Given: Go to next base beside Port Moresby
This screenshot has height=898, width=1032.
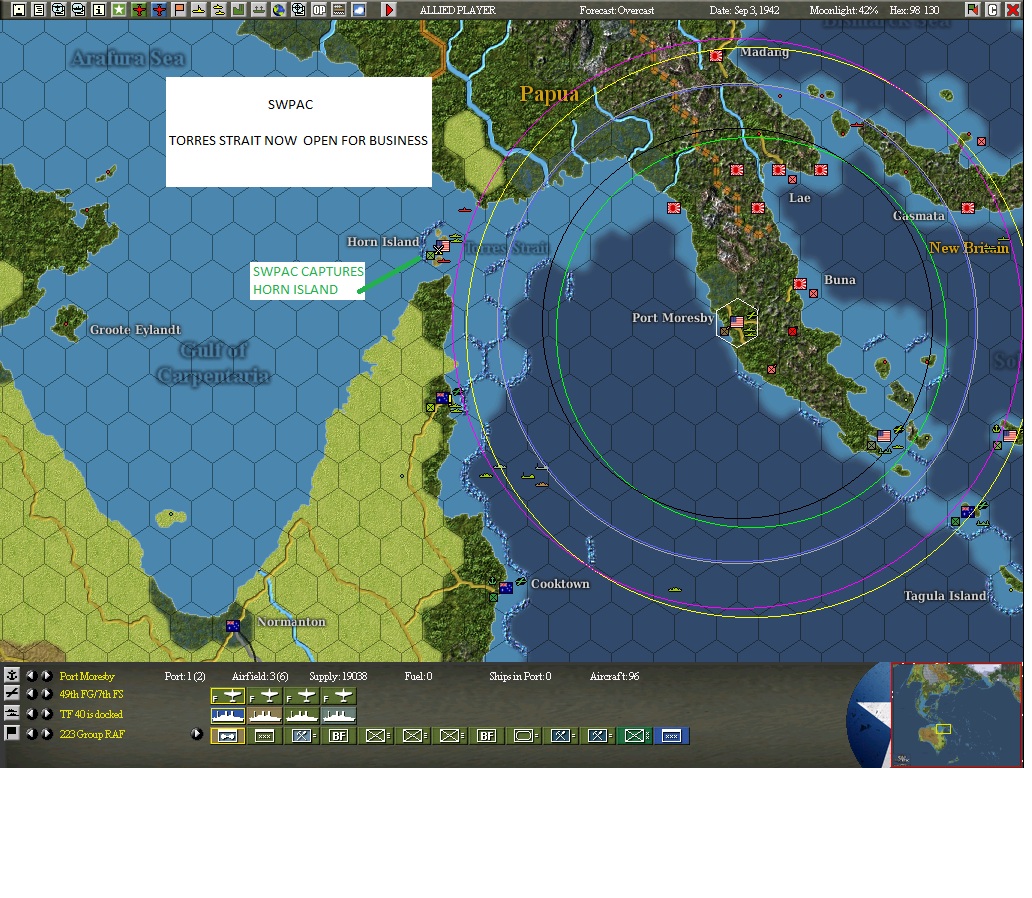Looking at the screenshot, I should coord(47,675).
